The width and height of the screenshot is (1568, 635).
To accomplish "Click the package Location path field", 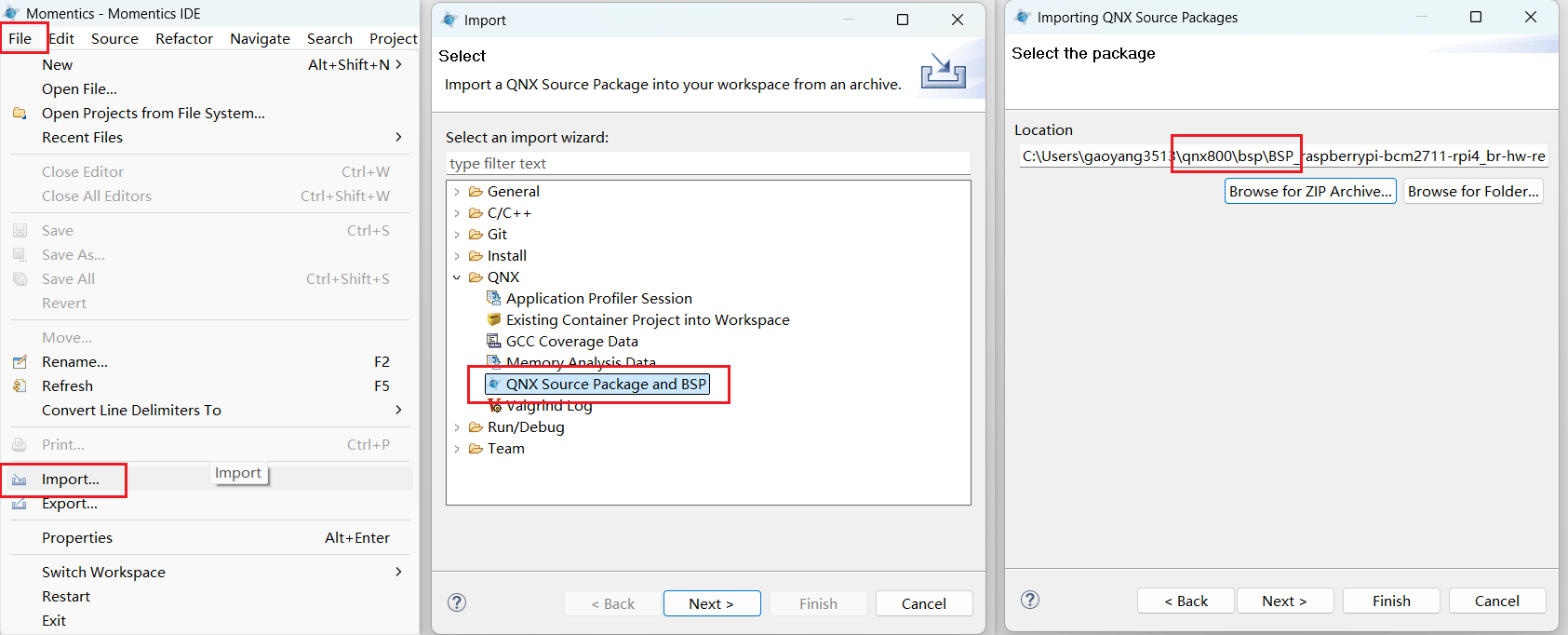I will (x=1283, y=156).
